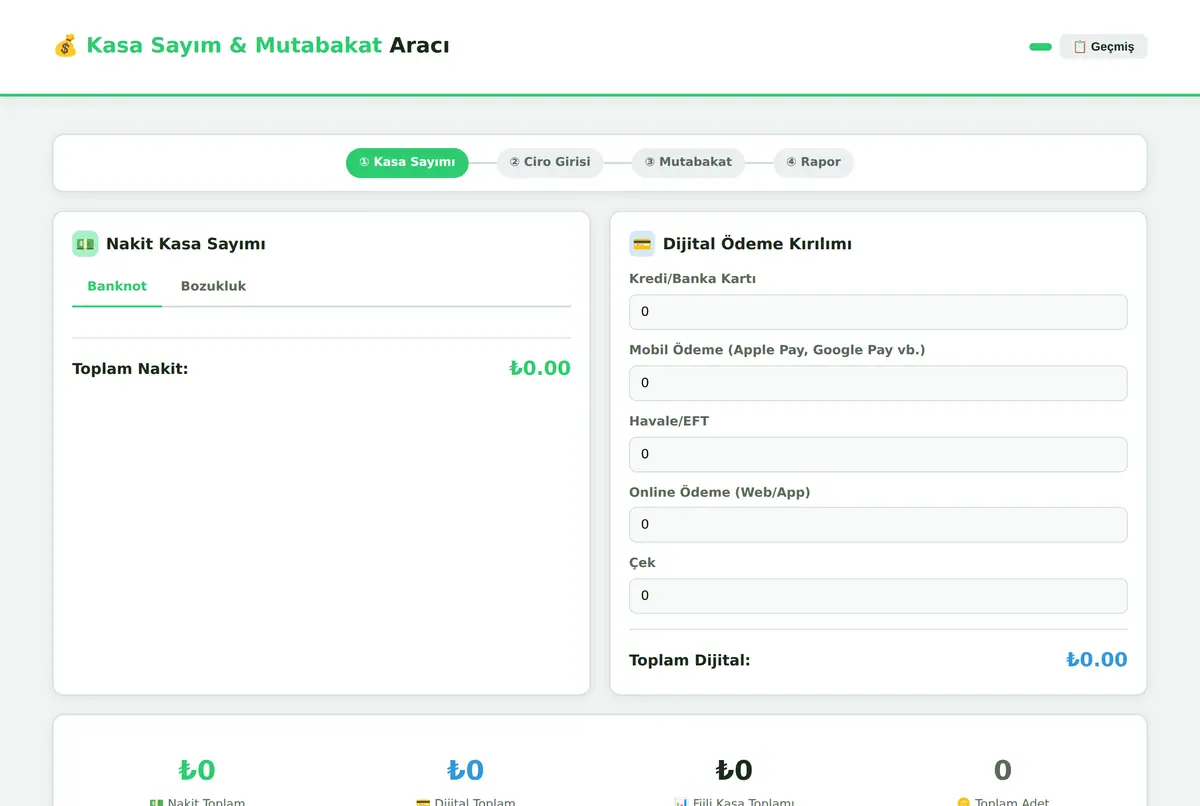Focus the Kredi/Banka Kartı amount field

coord(878,312)
